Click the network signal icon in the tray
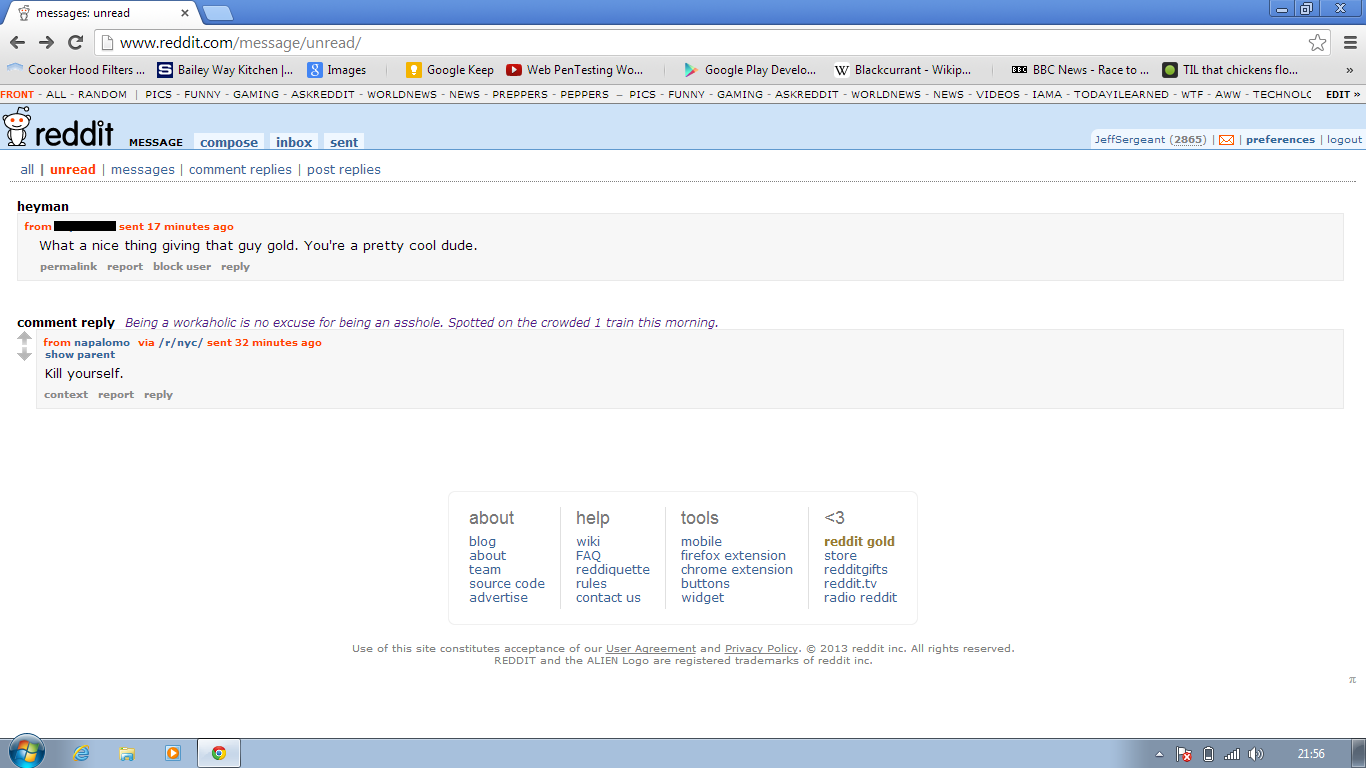1366x768 pixels. pyautogui.click(x=1232, y=754)
